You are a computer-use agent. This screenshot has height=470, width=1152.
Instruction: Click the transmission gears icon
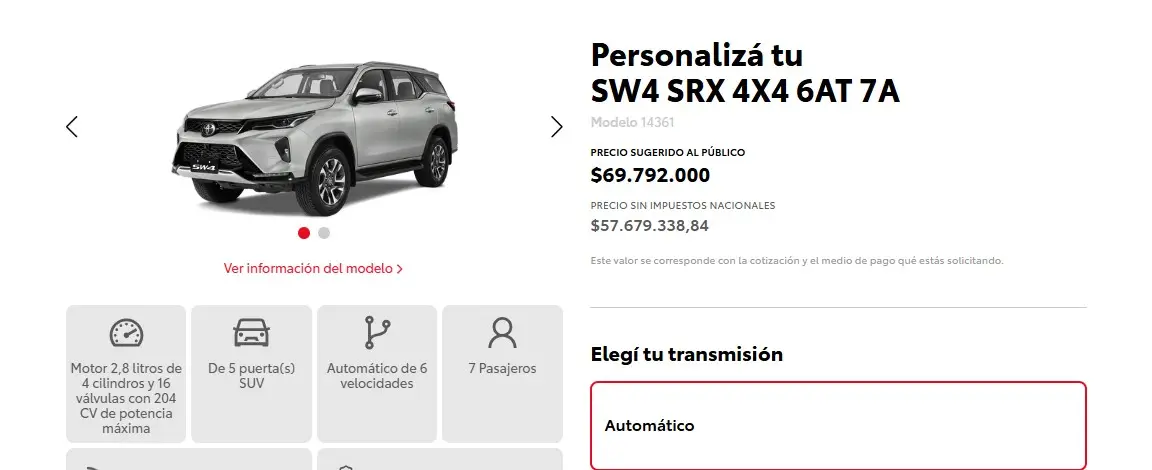[377, 333]
